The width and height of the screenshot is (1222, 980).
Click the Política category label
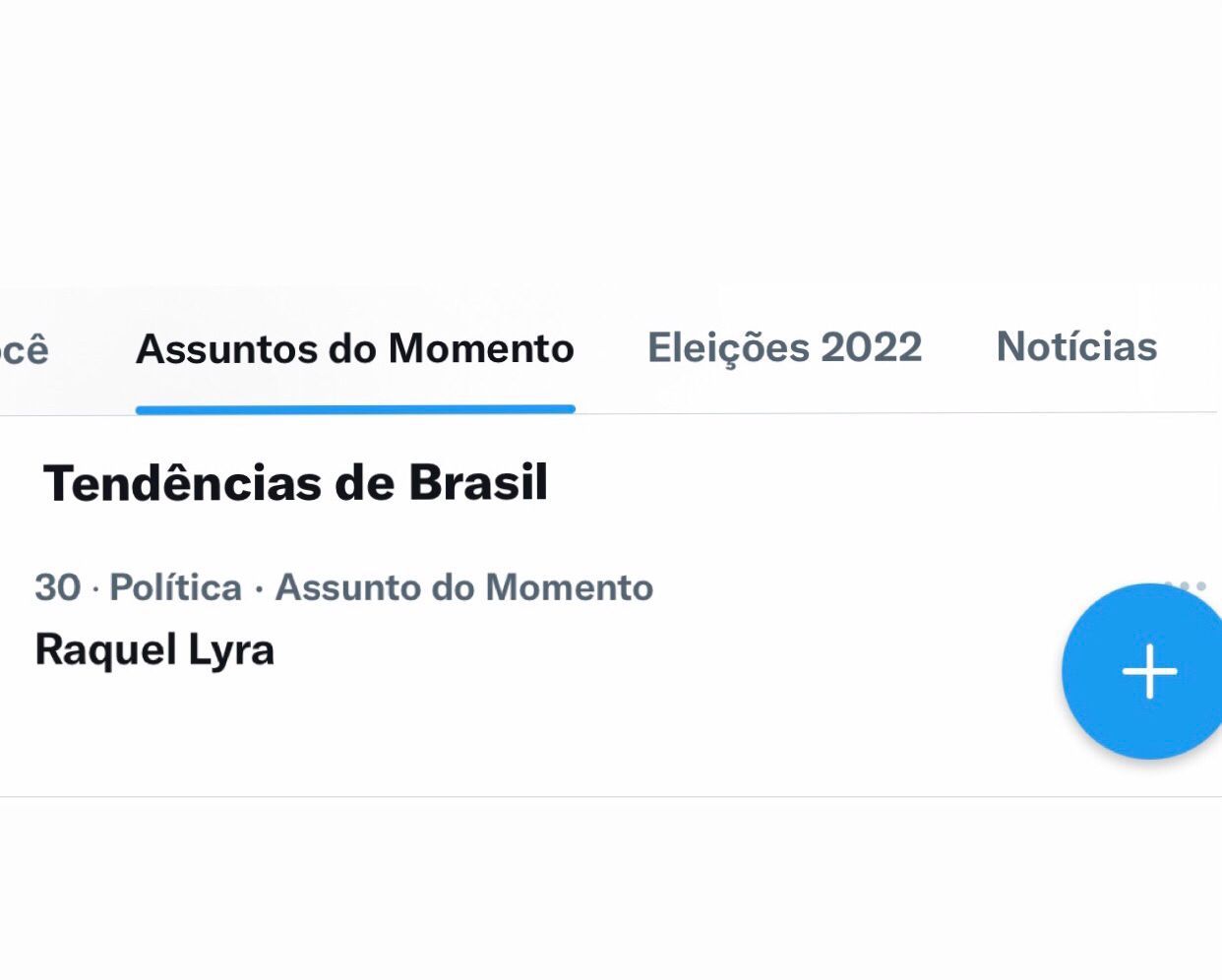175,587
